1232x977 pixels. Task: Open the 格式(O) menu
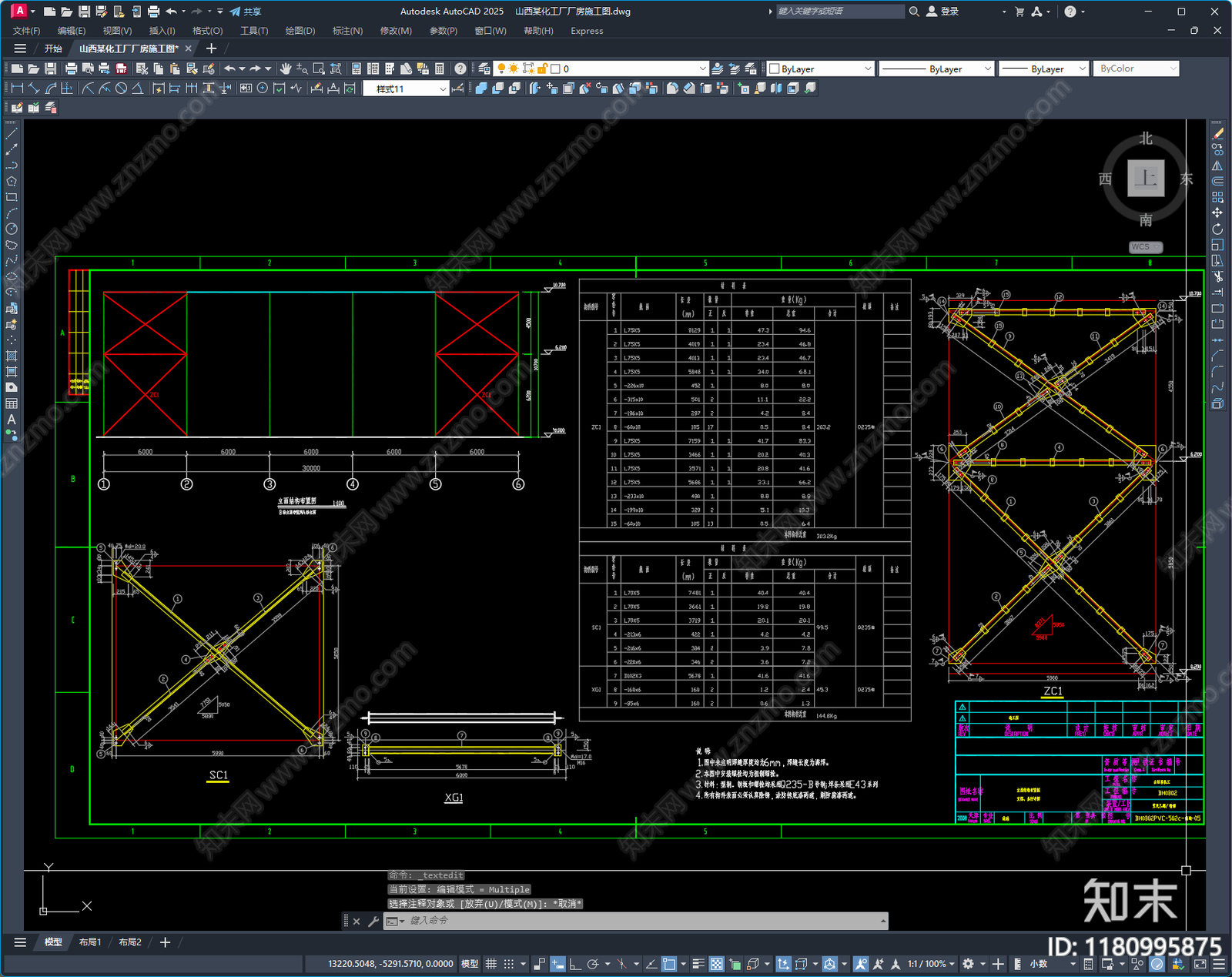pos(207,31)
